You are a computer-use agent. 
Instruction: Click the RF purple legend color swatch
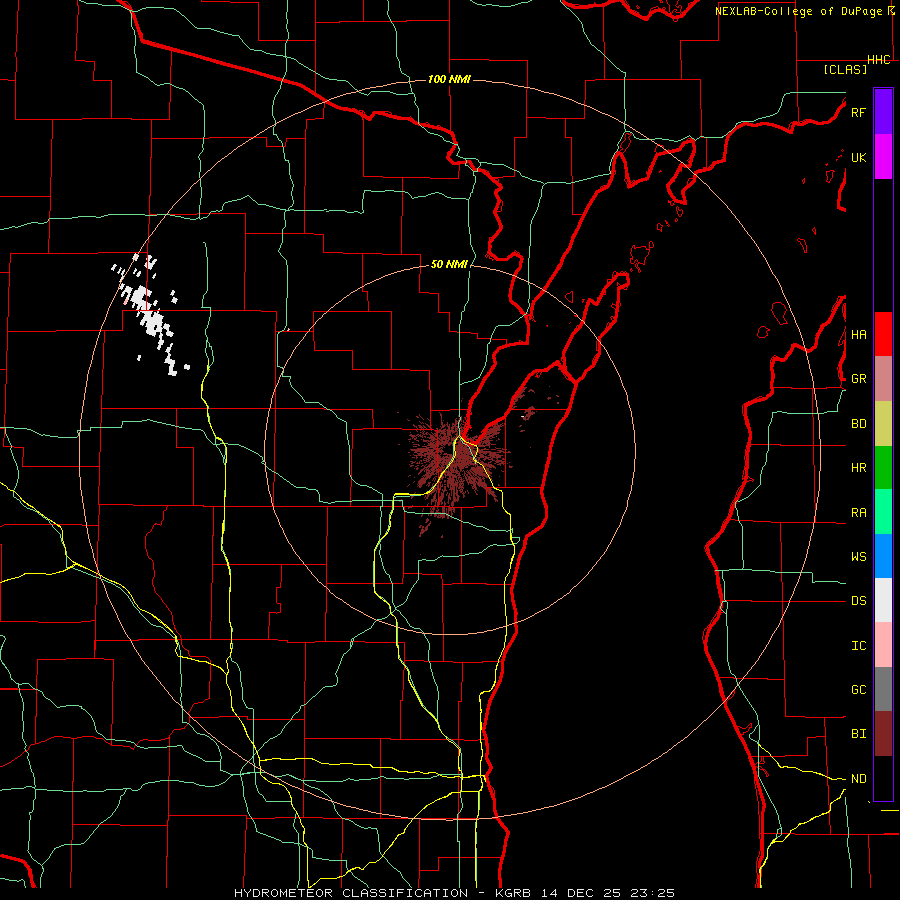(883, 112)
